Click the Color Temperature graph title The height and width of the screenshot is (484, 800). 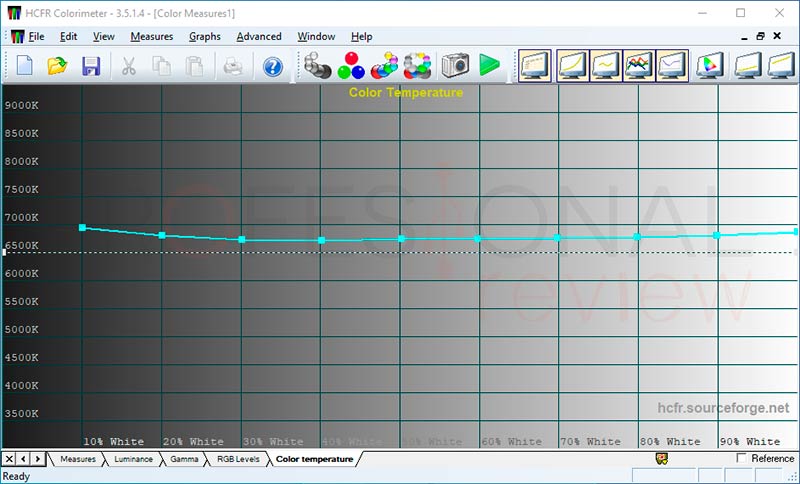[406, 92]
